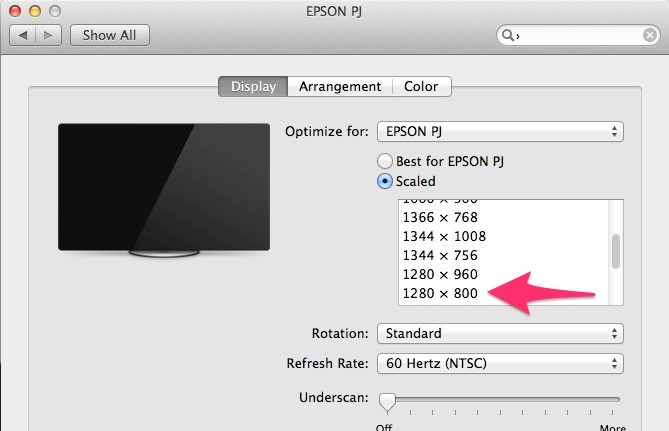Image resolution: width=669 pixels, height=431 pixels.
Task: Open the Optimize for dropdown
Action: 499,132
